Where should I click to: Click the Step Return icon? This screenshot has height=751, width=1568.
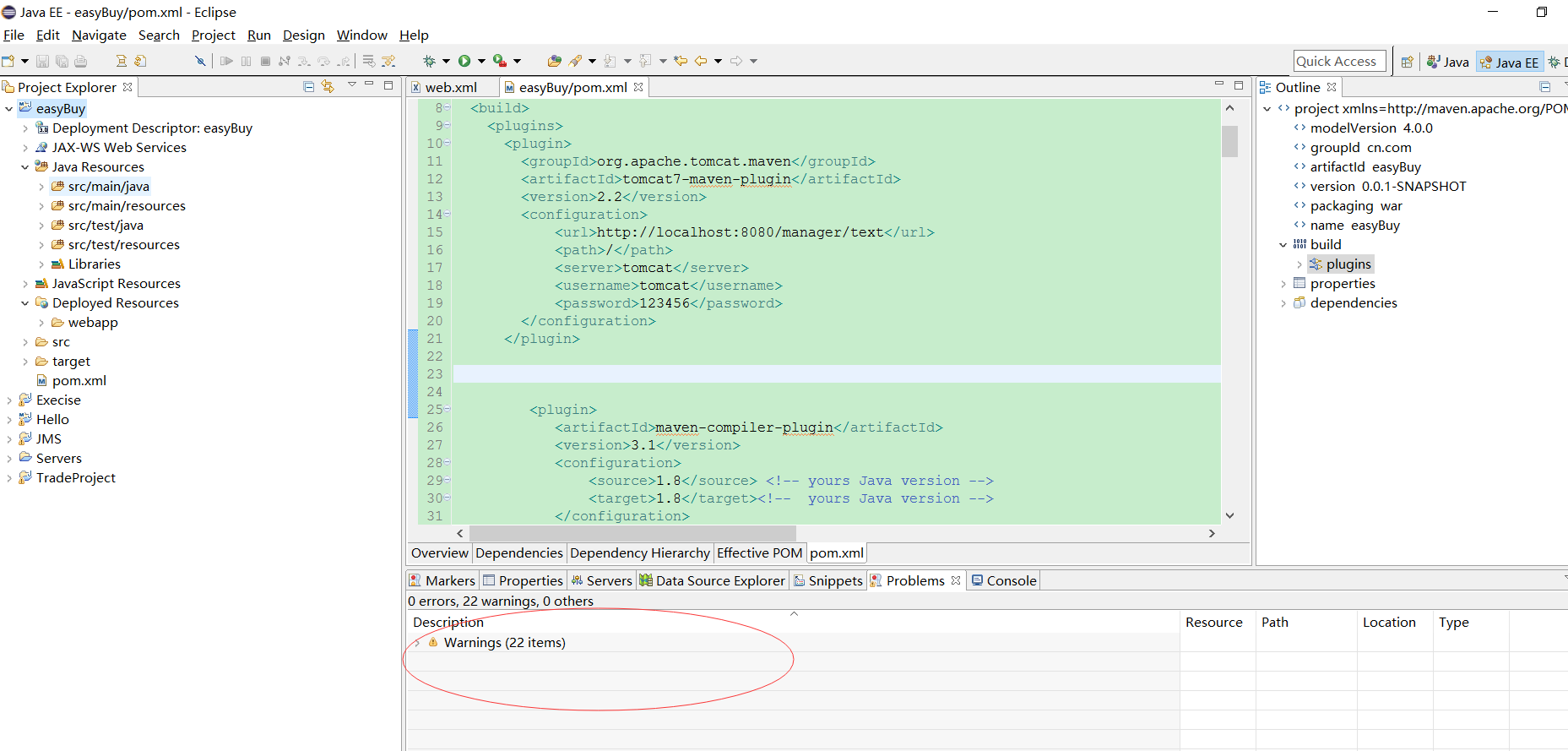[343, 61]
